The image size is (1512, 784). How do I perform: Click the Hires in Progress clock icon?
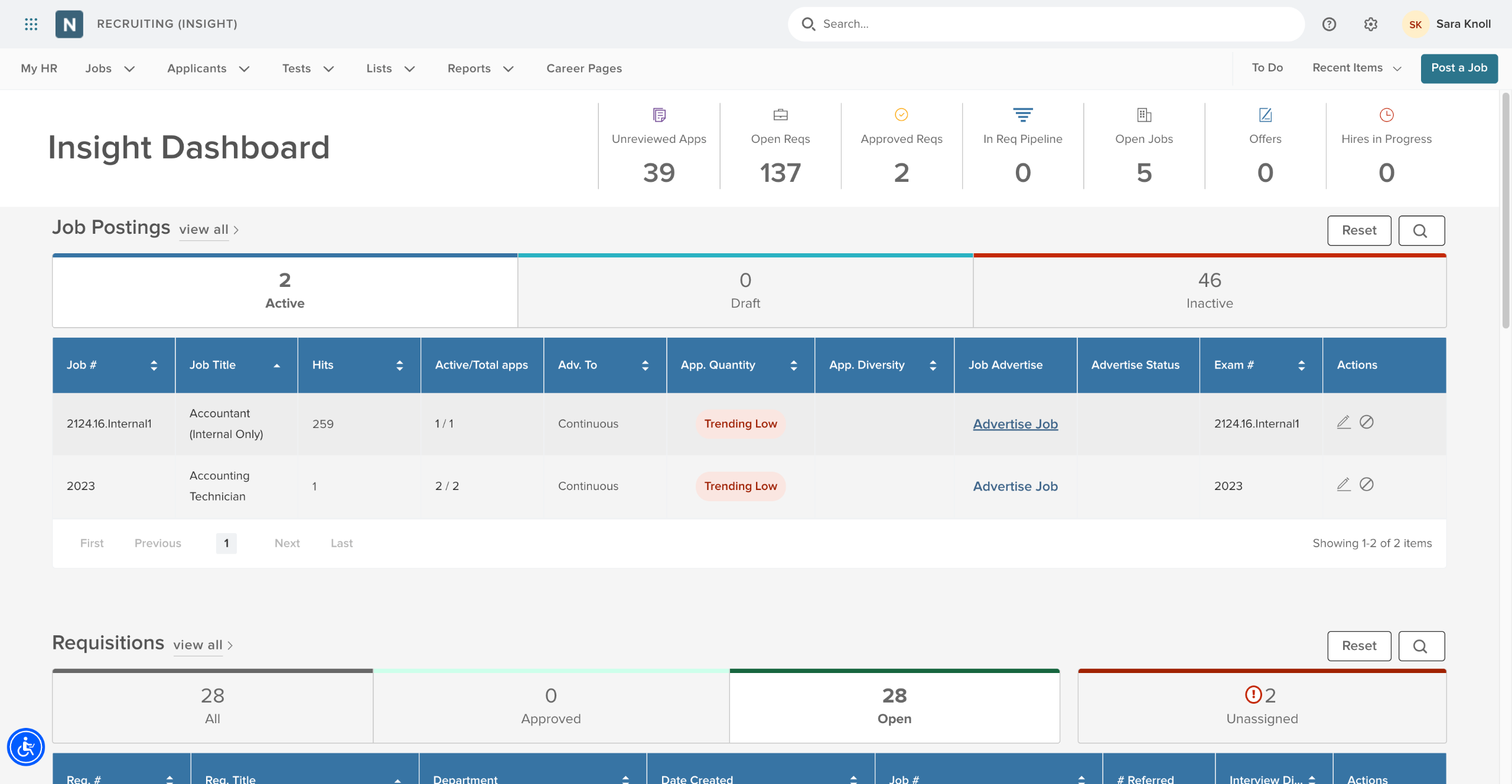[1386, 115]
